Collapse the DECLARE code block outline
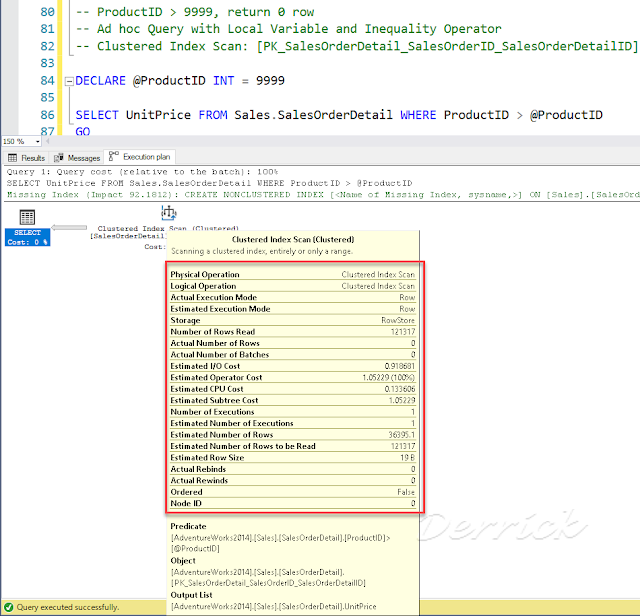 (69, 81)
